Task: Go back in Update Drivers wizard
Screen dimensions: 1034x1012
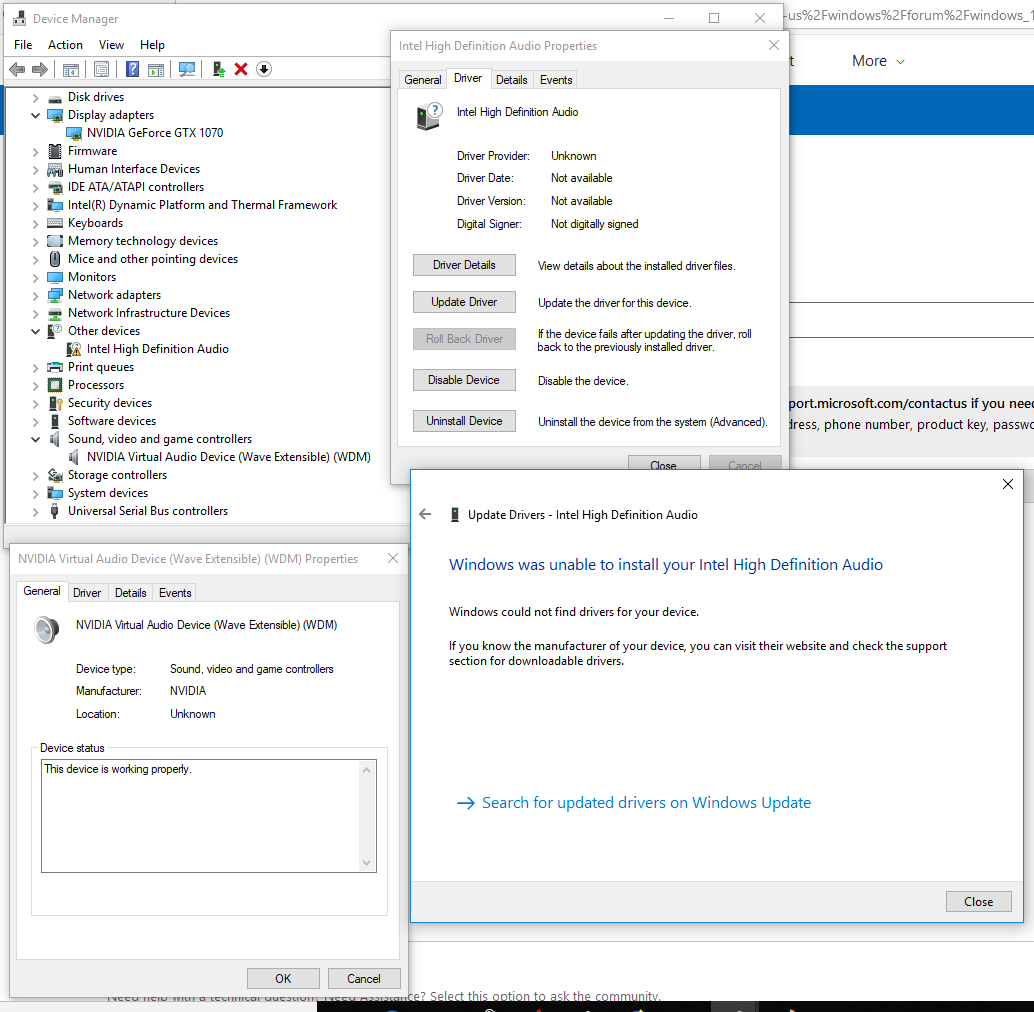Action: [x=425, y=514]
